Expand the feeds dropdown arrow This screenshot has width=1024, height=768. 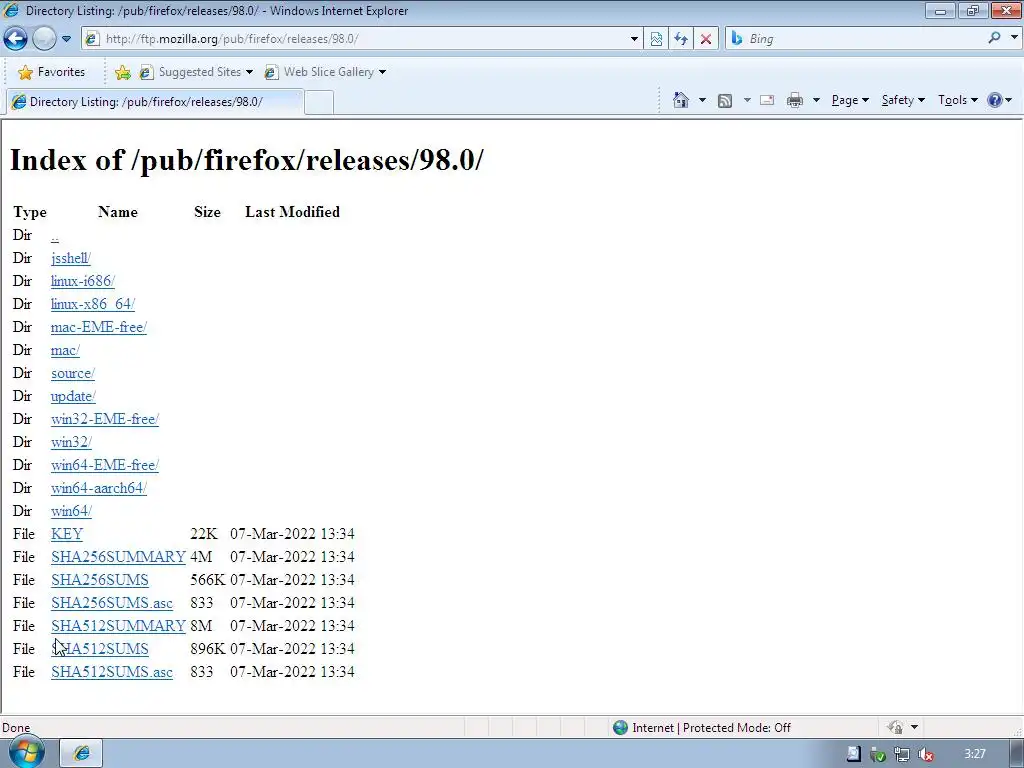click(746, 100)
